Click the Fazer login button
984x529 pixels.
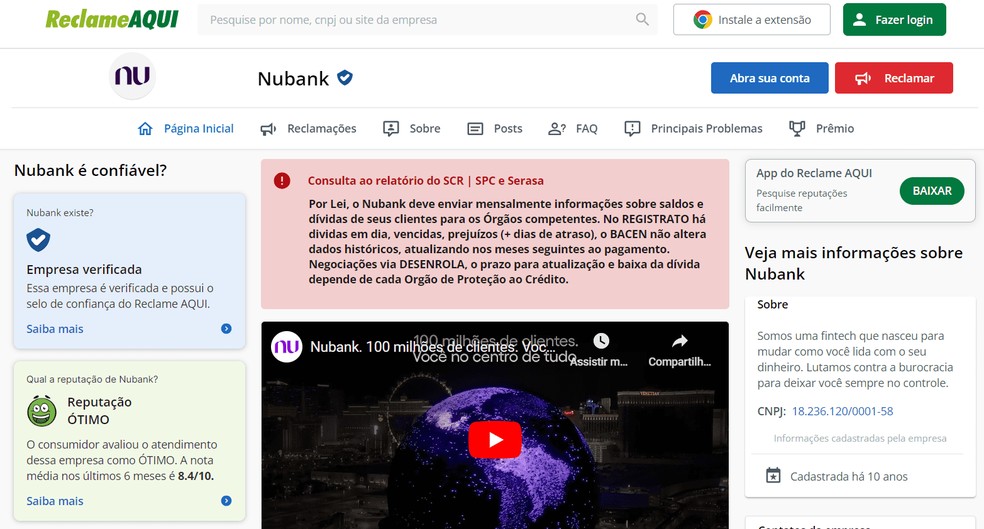(x=894, y=19)
